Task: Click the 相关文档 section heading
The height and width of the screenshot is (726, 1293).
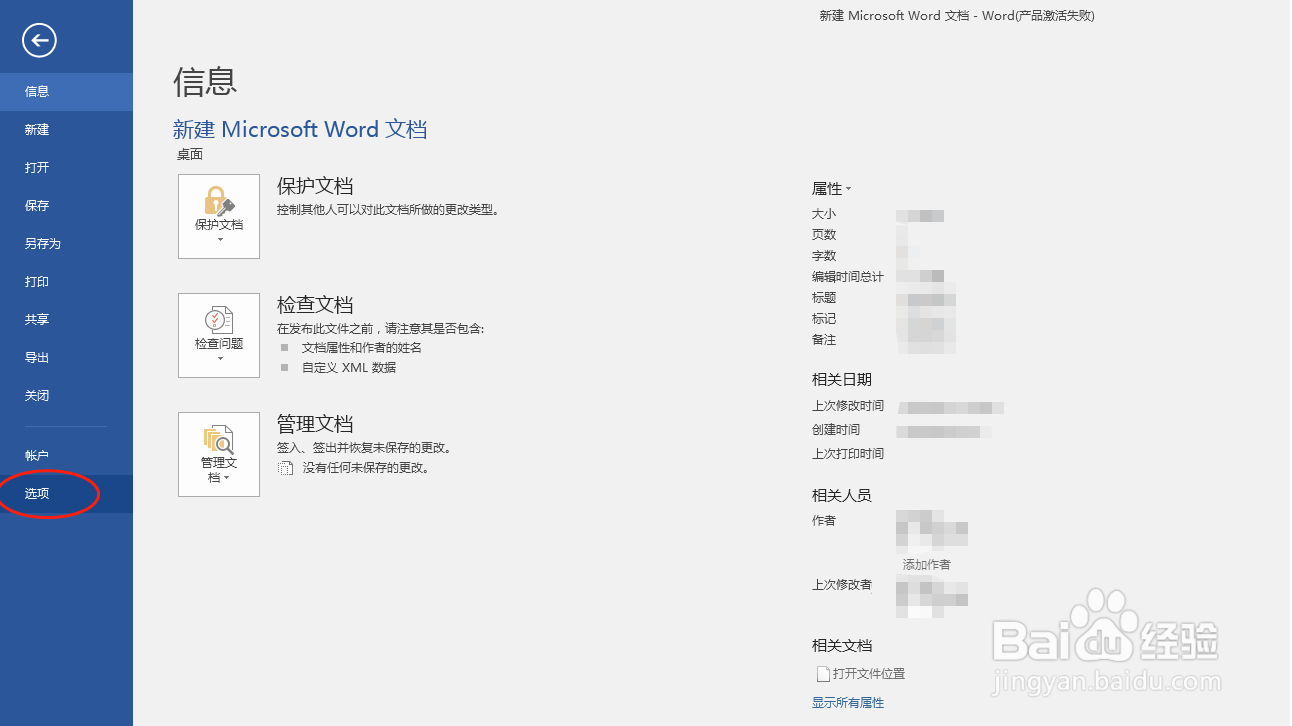Action: 842,646
